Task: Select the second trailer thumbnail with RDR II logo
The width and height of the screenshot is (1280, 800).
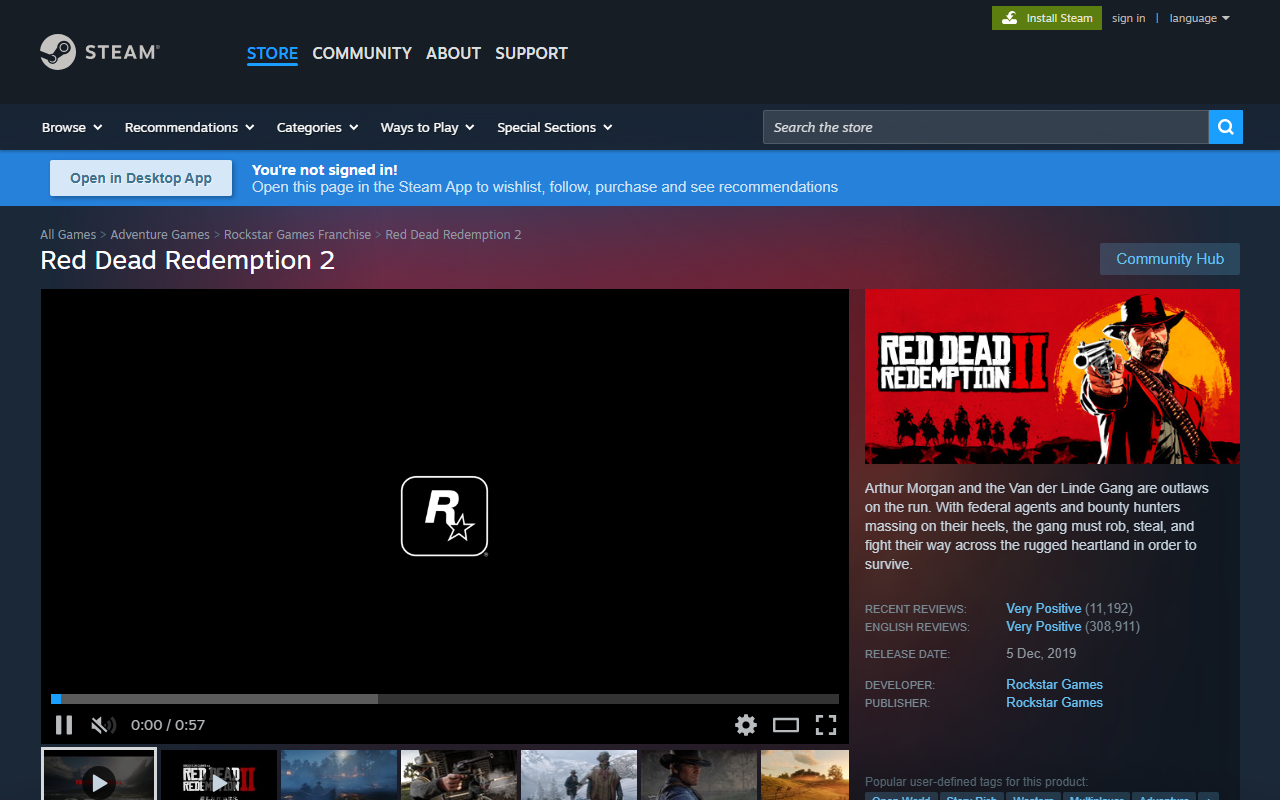Action: coord(219,776)
